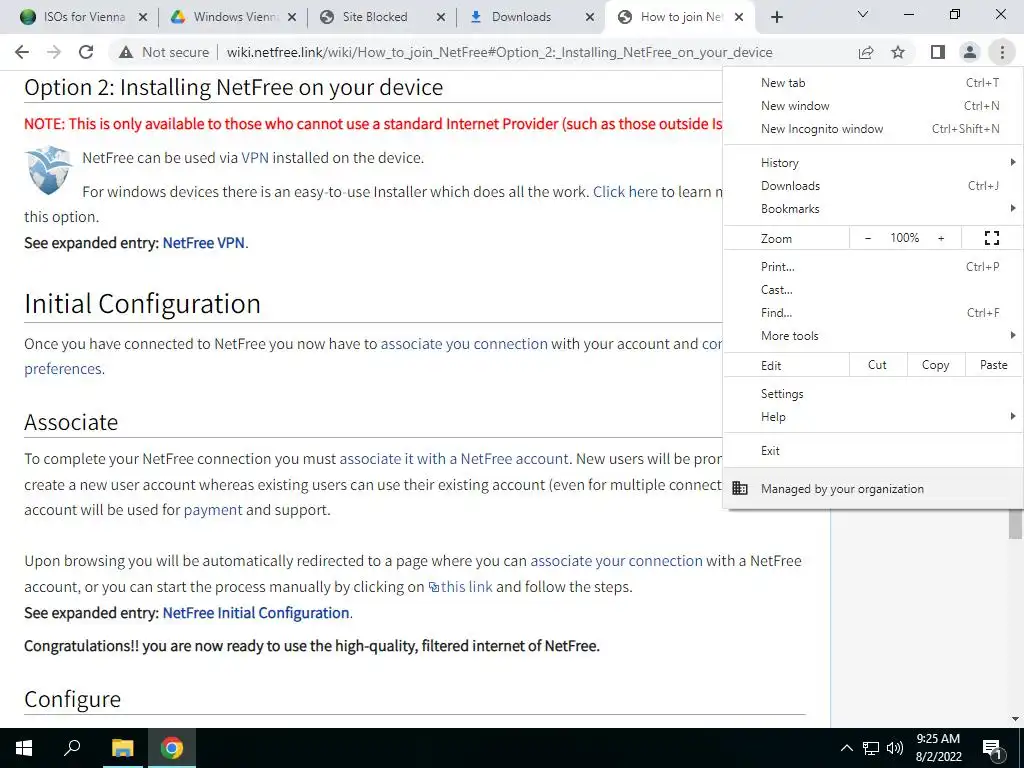Enter fullscreen from Zoom row

(x=991, y=238)
